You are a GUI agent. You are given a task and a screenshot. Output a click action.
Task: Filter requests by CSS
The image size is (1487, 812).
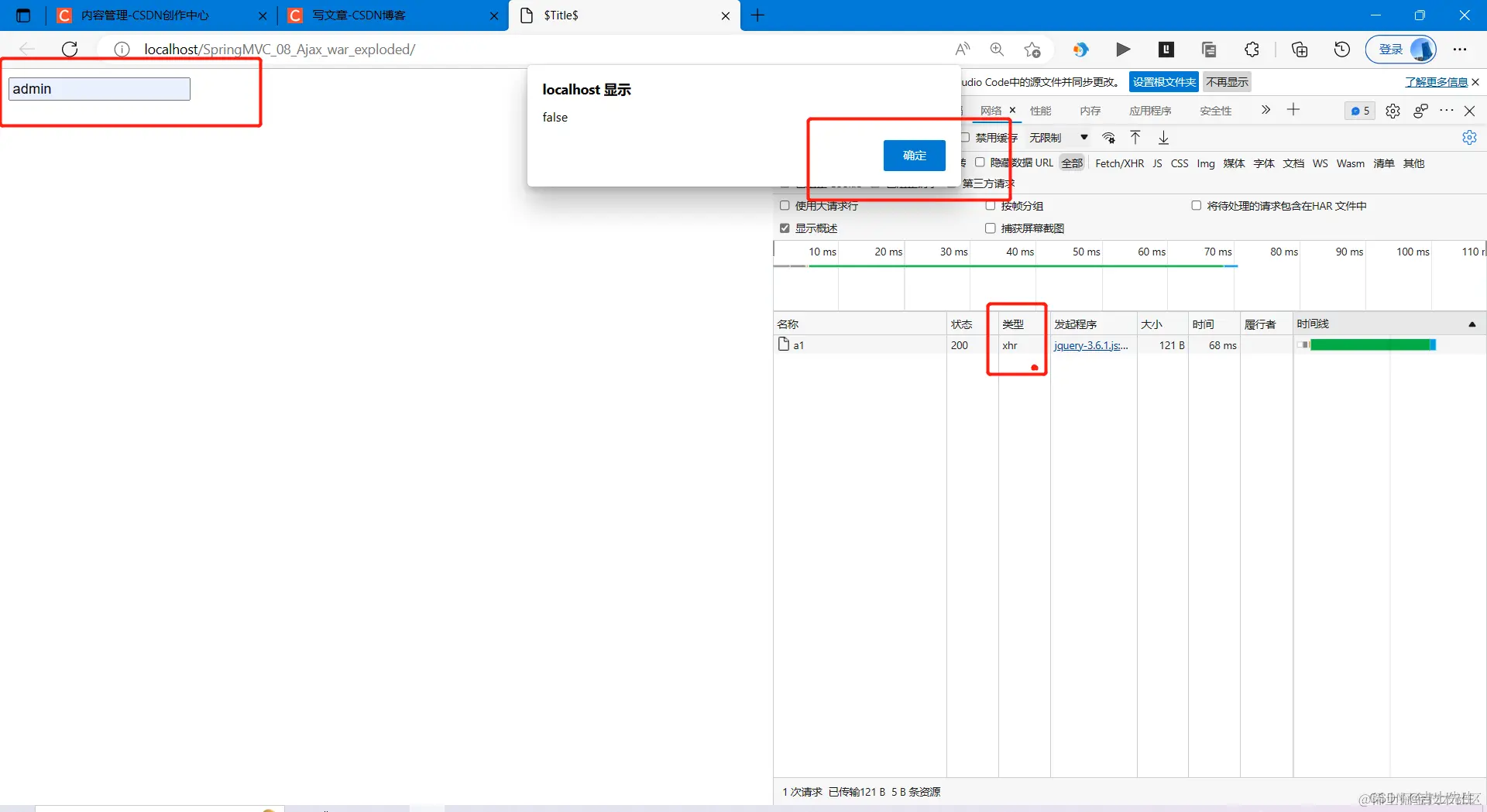pos(1180,163)
